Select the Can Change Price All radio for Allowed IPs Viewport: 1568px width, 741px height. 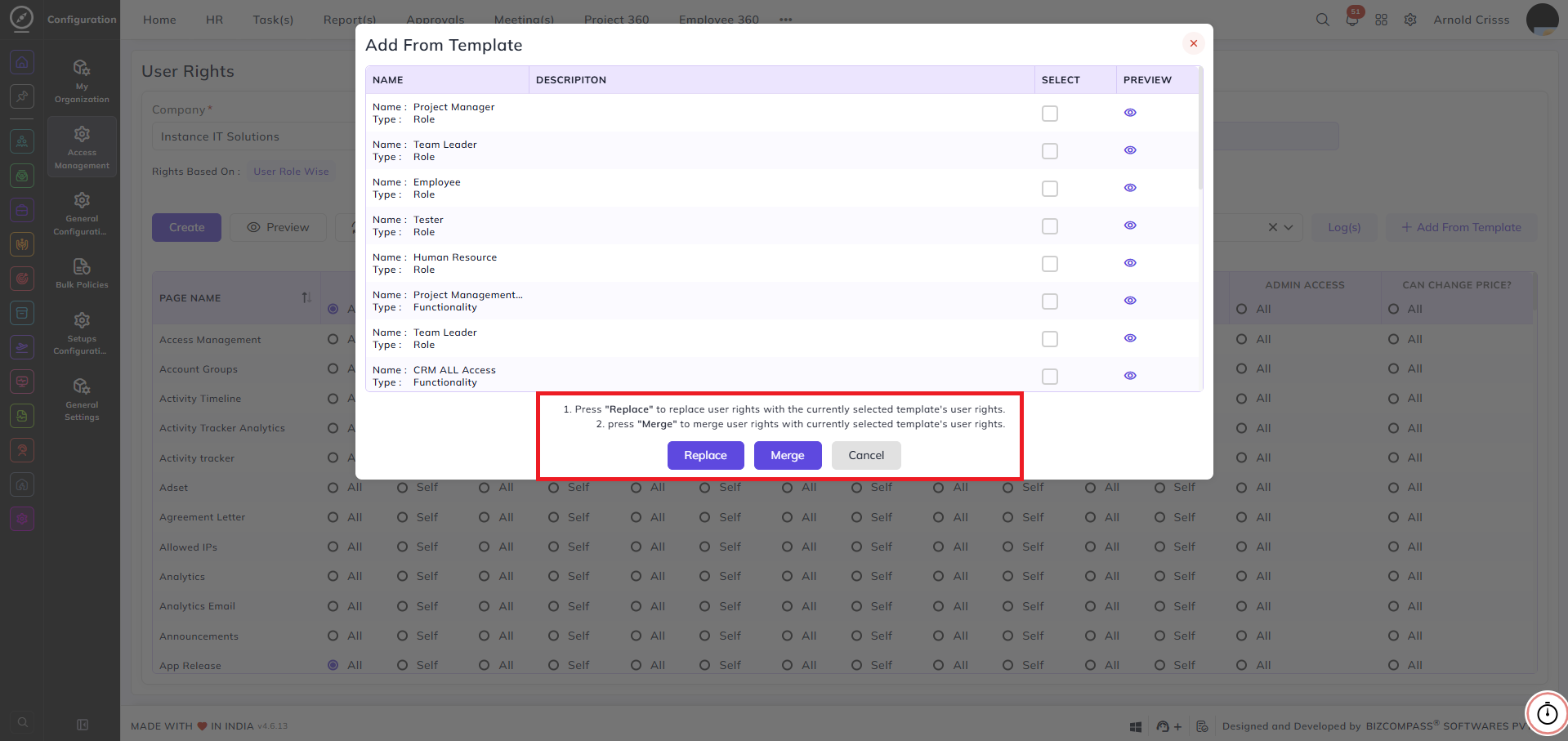click(1393, 547)
